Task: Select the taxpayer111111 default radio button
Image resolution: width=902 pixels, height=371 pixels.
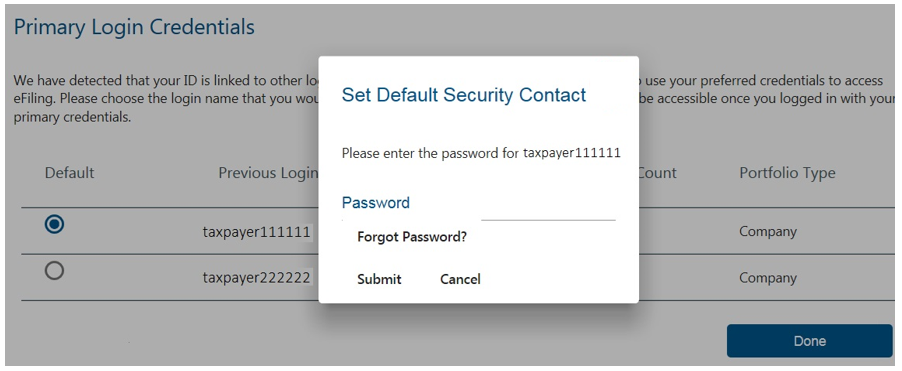Action: click(55, 224)
